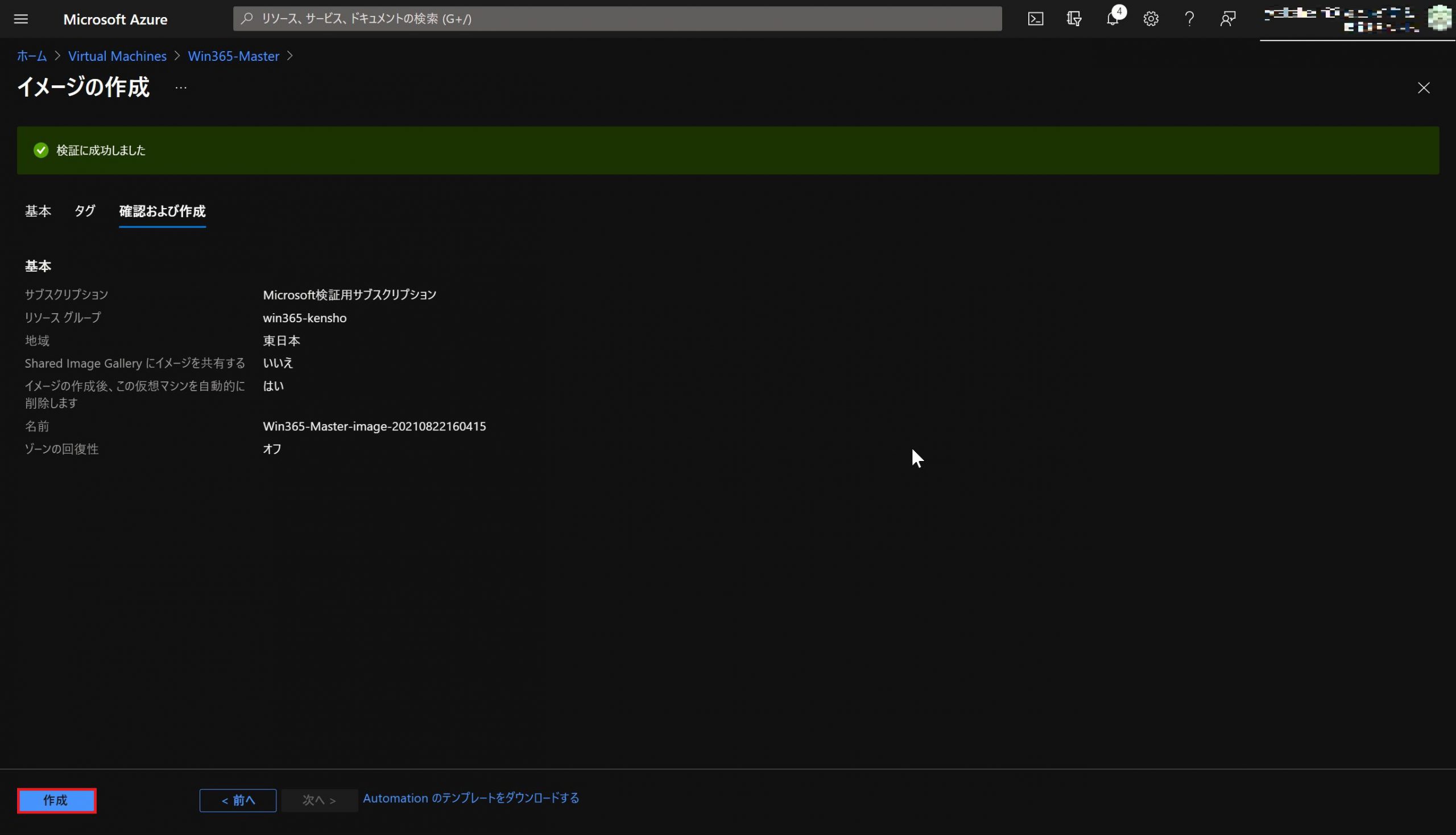Image resolution: width=1456 pixels, height=835 pixels.
Task: Click the search magnifier icon
Action: [247, 19]
